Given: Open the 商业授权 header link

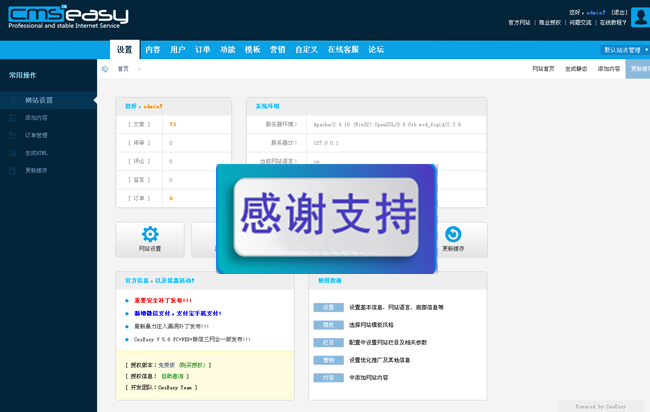Looking at the screenshot, I should (550, 23).
